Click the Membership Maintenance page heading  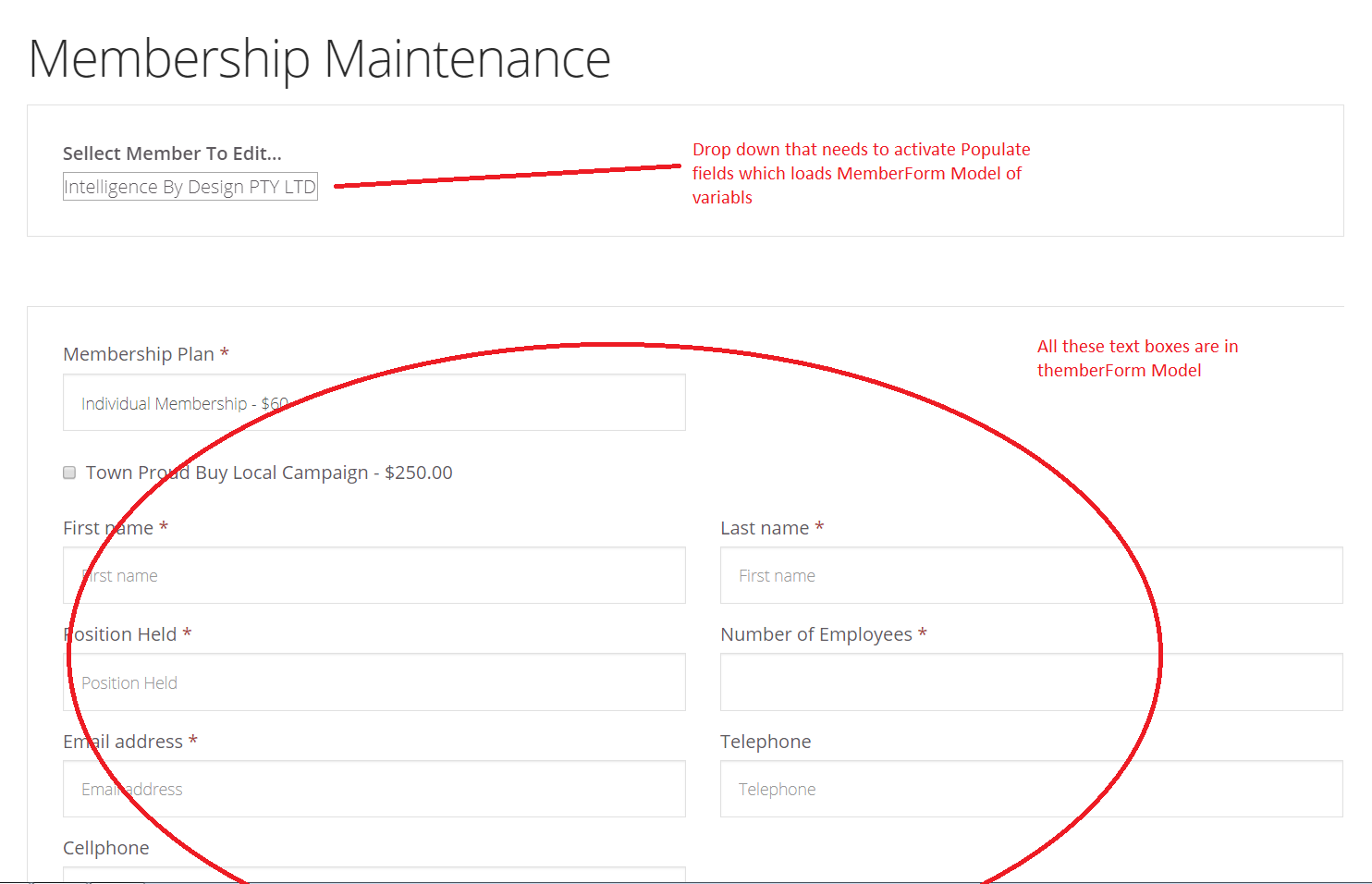point(319,58)
